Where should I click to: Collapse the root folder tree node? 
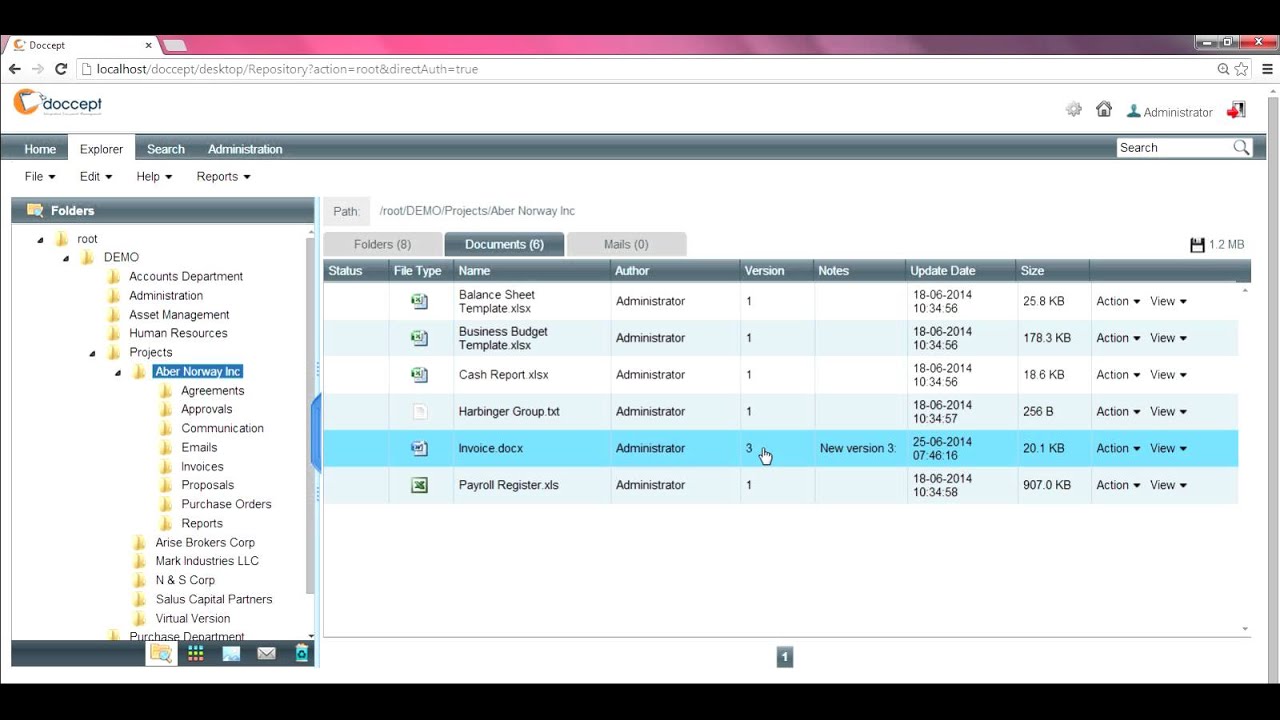click(x=41, y=240)
